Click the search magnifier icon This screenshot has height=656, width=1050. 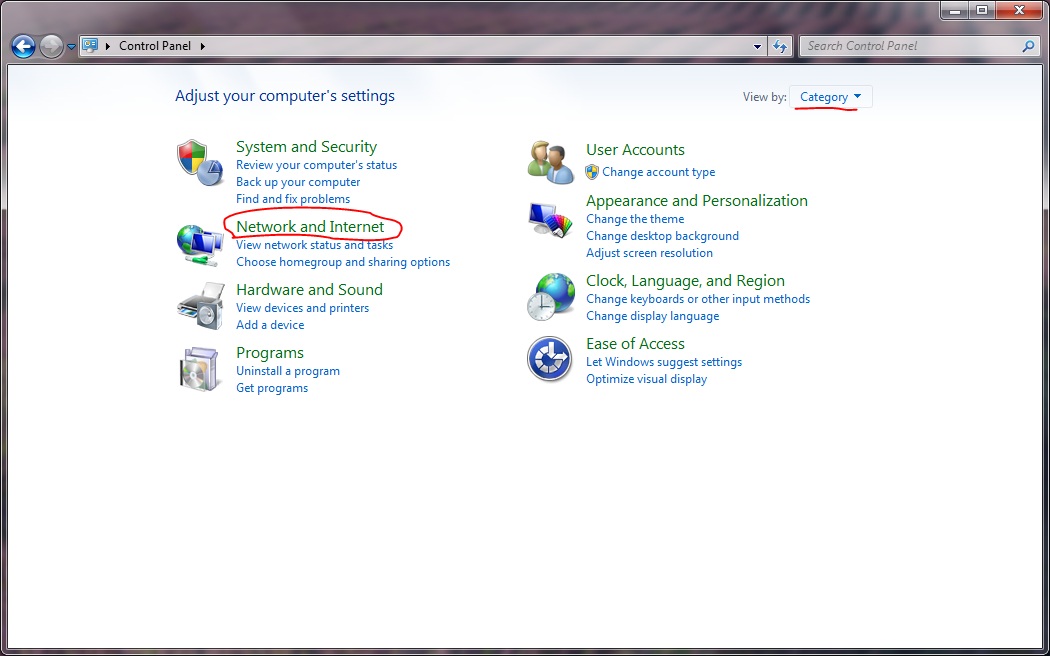coord(1028,46)
